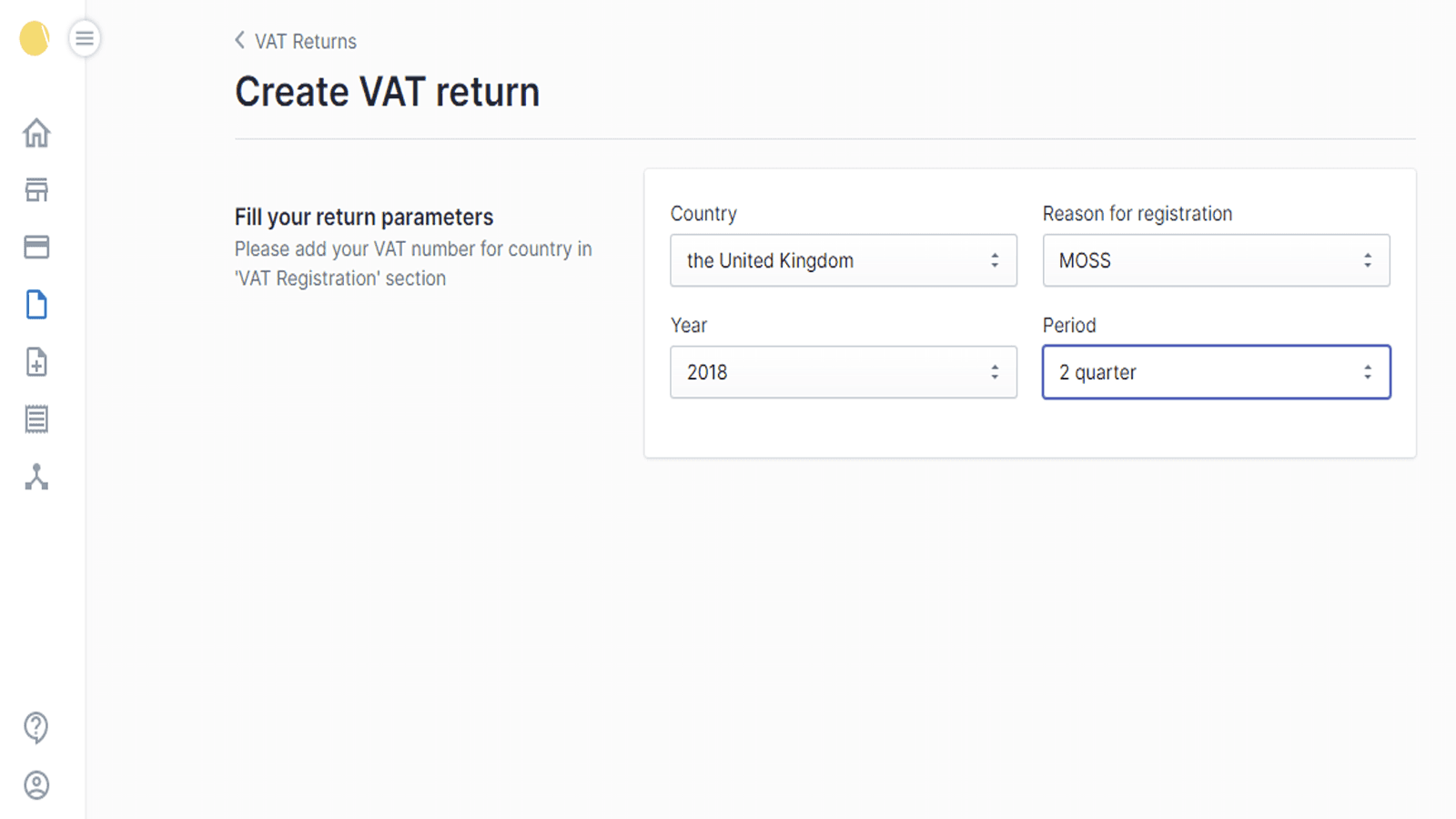1456x819 pixels.
Task: Open the account profile icon
Action: pos(35,785)
